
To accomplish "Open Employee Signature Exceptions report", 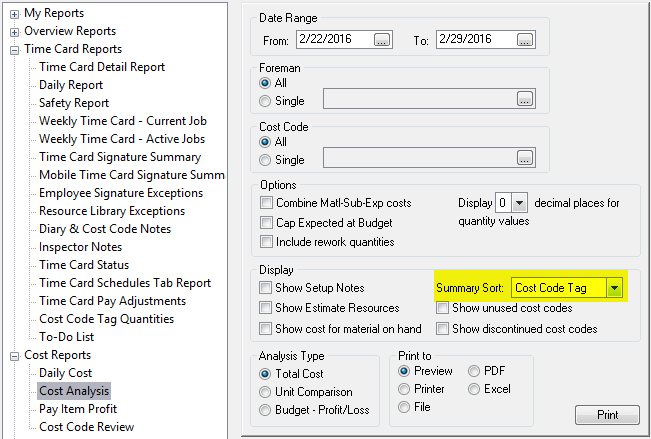I will click(121, 193).
